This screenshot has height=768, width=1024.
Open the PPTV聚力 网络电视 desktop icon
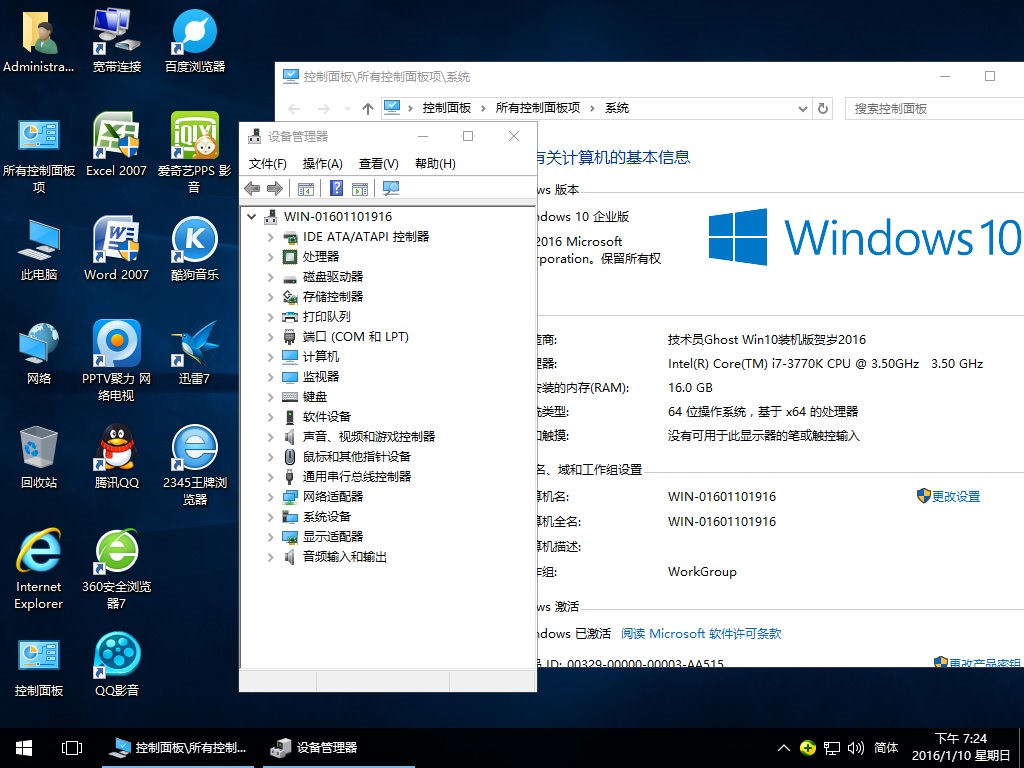pyautogui.click(x=116, y=360)
